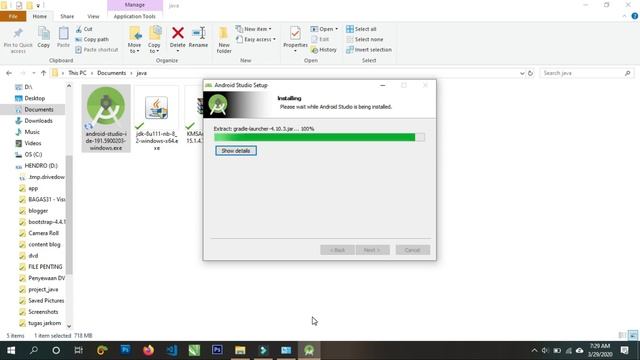This screenshot has width=640, height=360.
Task: Open the Action Center notifications icon
Action: [x=624, y=350]
